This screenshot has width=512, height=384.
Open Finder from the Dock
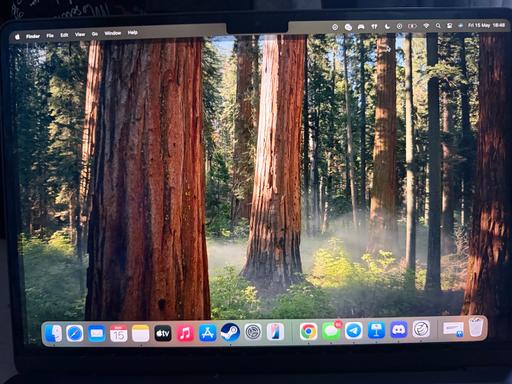pyautogui.click(x=53, y=333)
